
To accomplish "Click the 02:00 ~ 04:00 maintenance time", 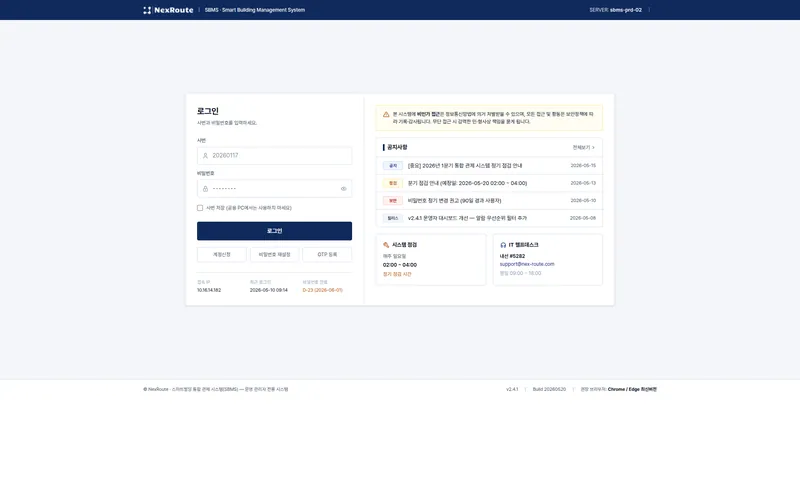I will [x=400, y=265].
